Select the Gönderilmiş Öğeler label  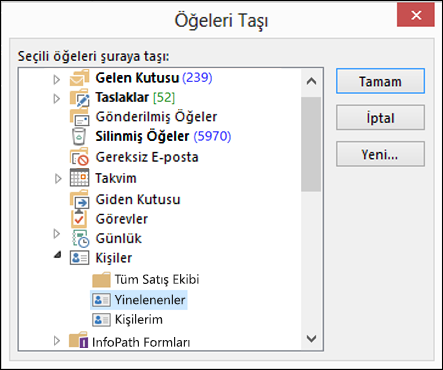pyautogui.click(x=156, y=117)
